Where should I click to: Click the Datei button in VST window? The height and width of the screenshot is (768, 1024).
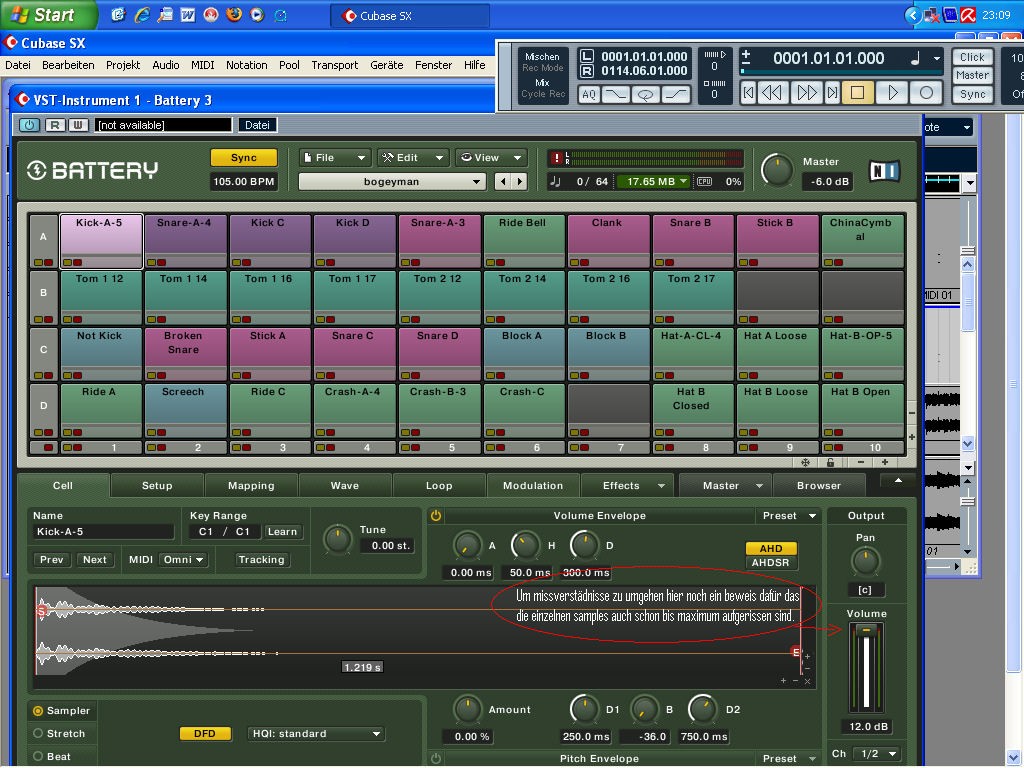tap(257, 125)
